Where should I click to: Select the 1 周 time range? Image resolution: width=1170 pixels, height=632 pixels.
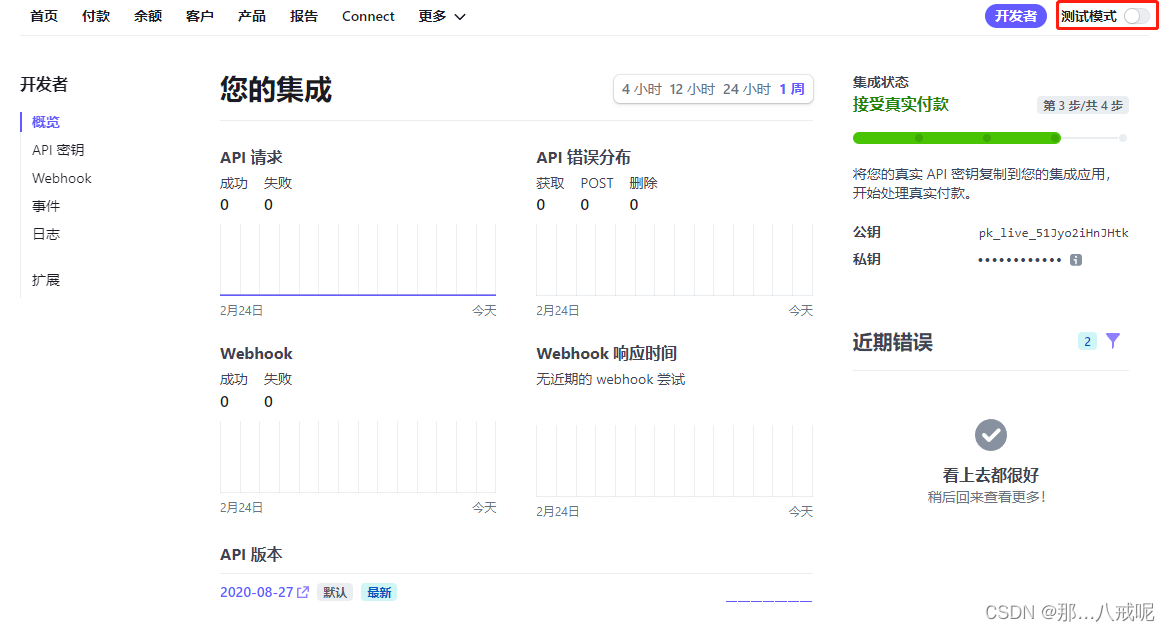790,88
